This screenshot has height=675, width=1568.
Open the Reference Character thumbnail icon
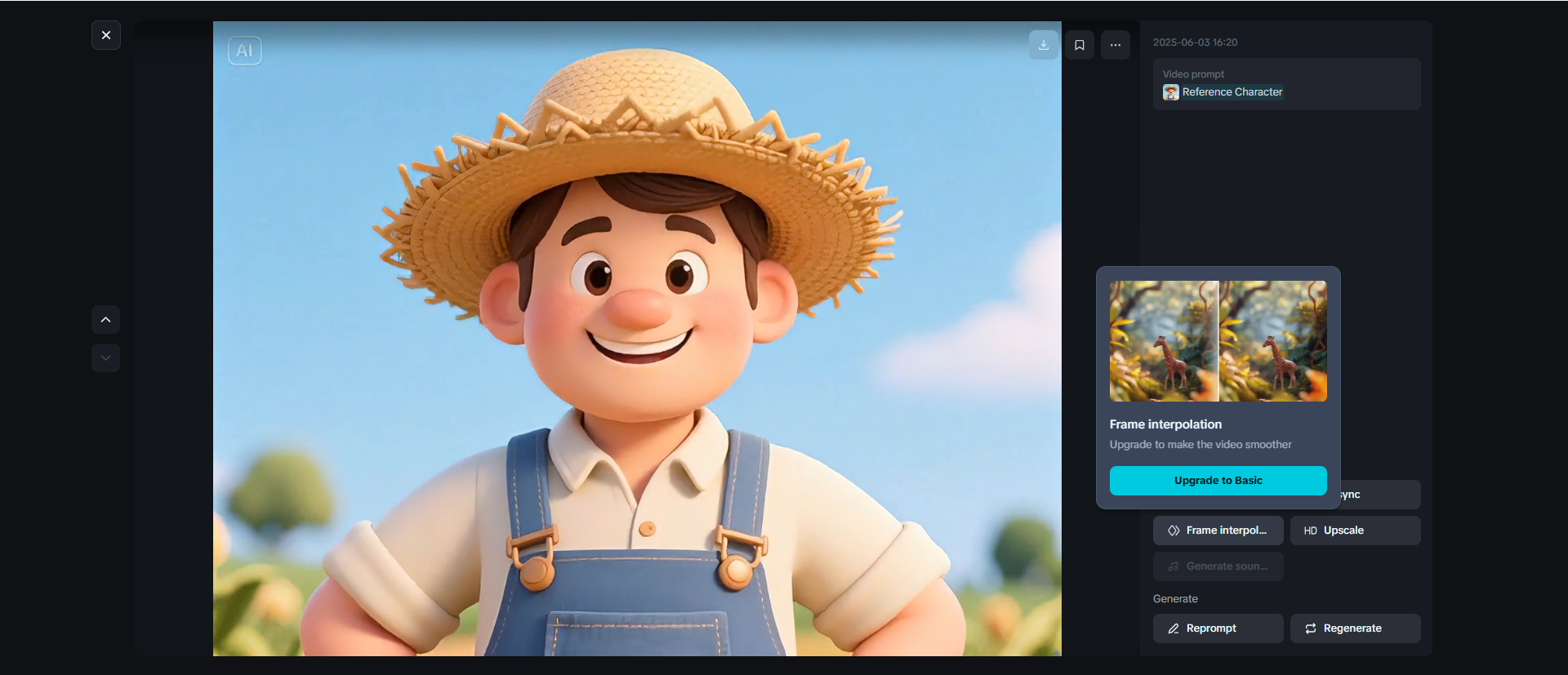coord(1171,92)
